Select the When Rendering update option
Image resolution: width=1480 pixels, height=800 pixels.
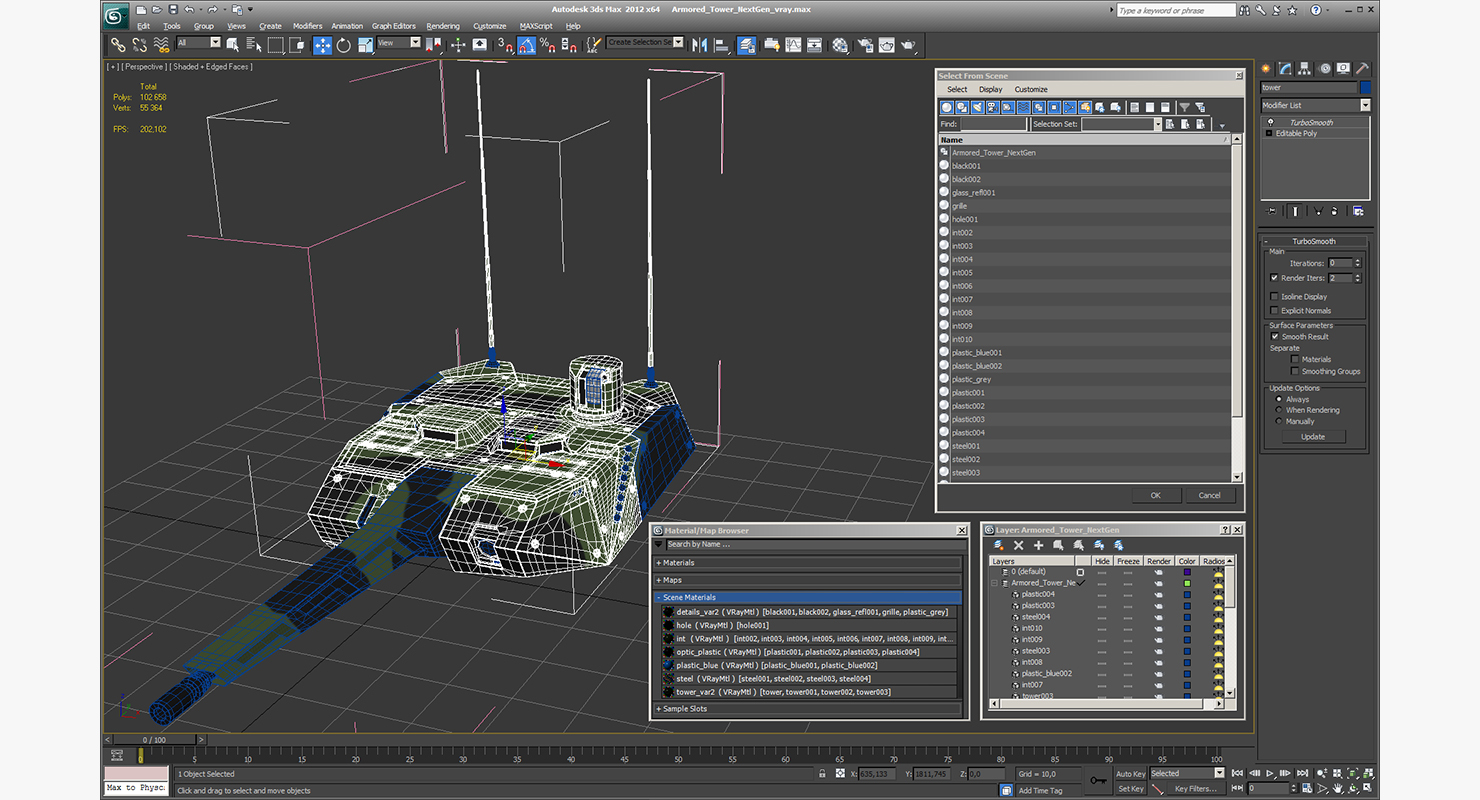click(1279, 410)
